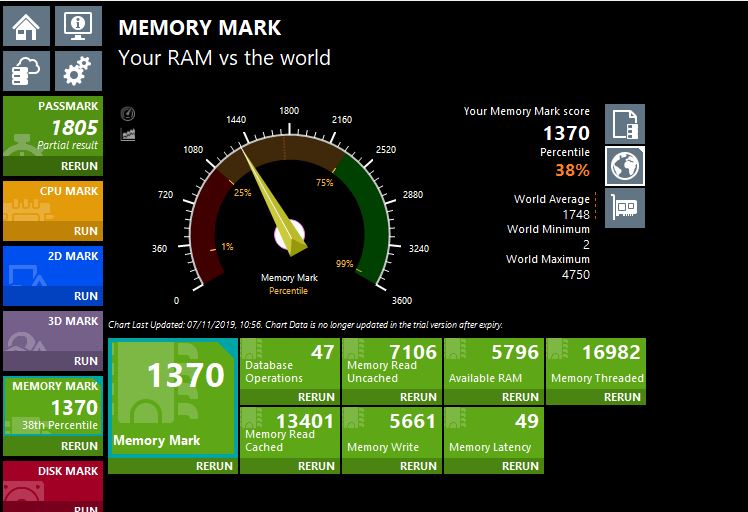Viewport: 748px width, 512px height.
Task: Click the Memory Mark Percentile gauge label
Action: point(289,284)
